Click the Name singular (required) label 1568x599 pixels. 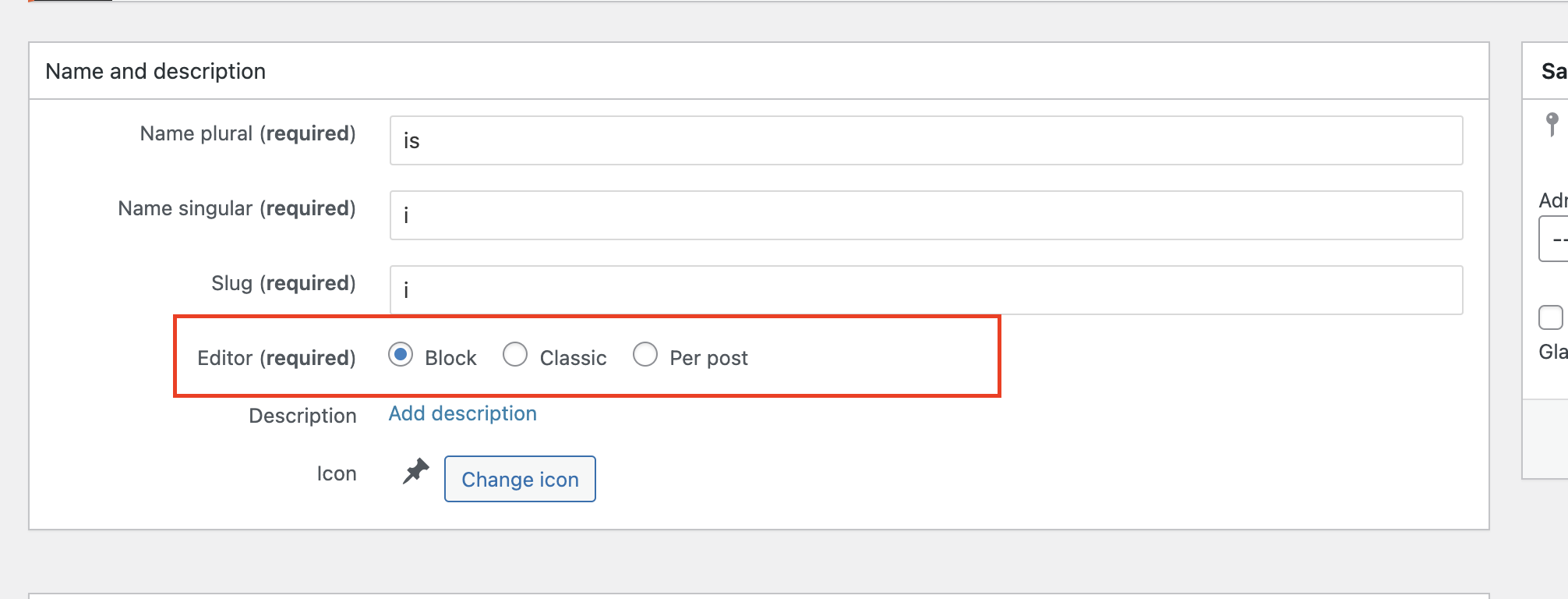pyautogui.click(x=237, y=208)
